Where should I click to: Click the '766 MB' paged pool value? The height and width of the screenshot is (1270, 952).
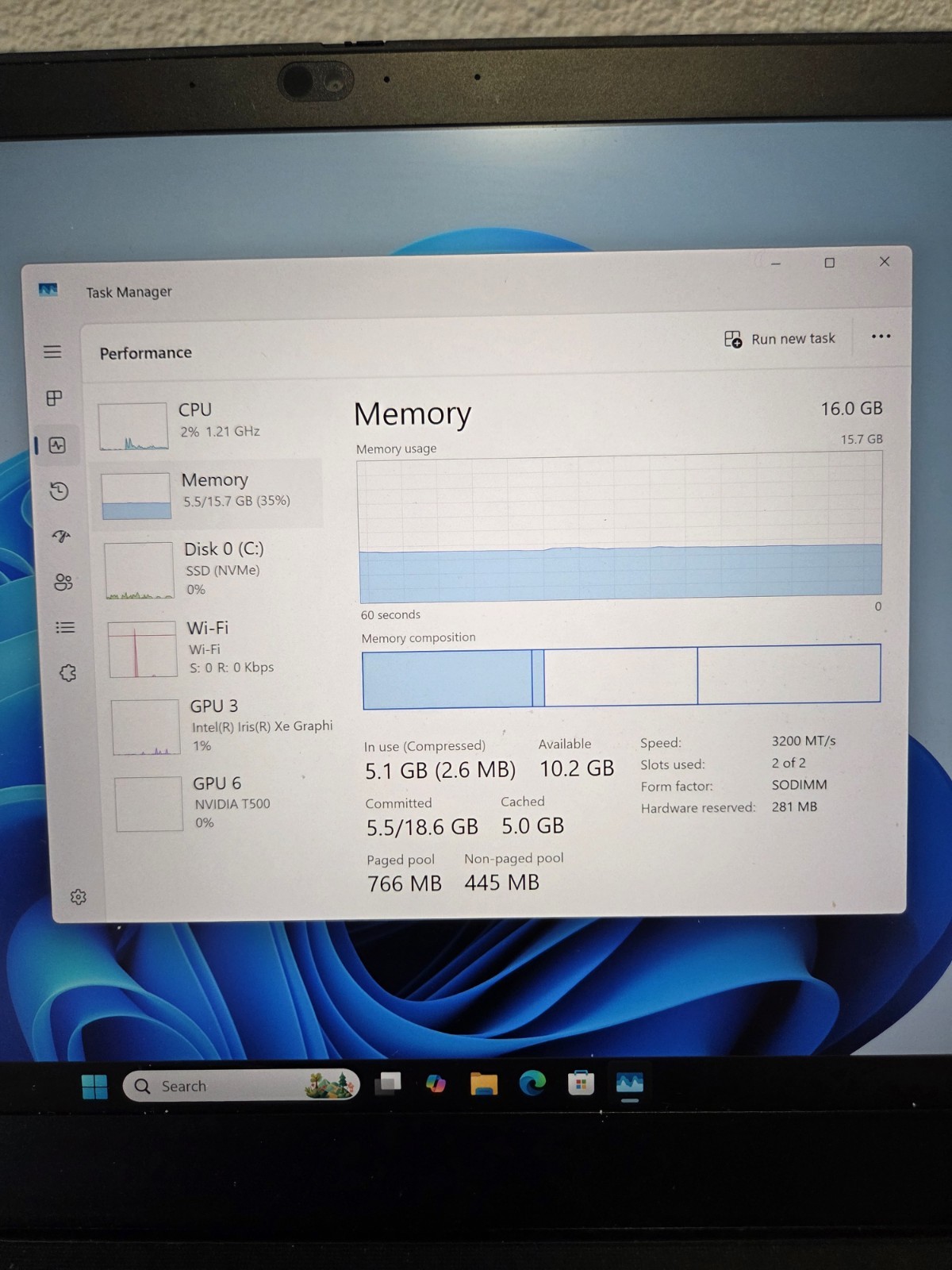405,883
